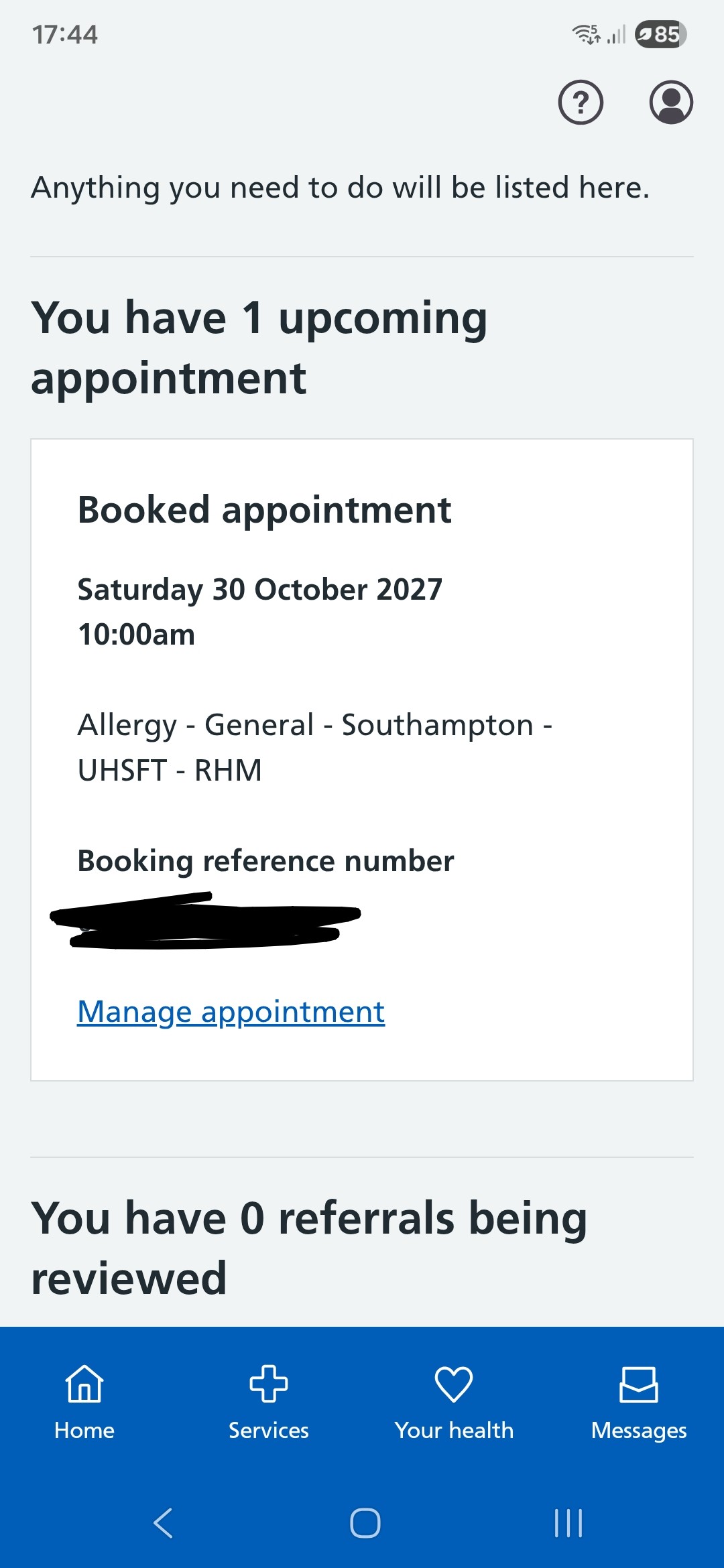Viewport: 724px width, 1568px height.
Task: Tap the "Booked appointment" card heading
Action: coord(264,510)
